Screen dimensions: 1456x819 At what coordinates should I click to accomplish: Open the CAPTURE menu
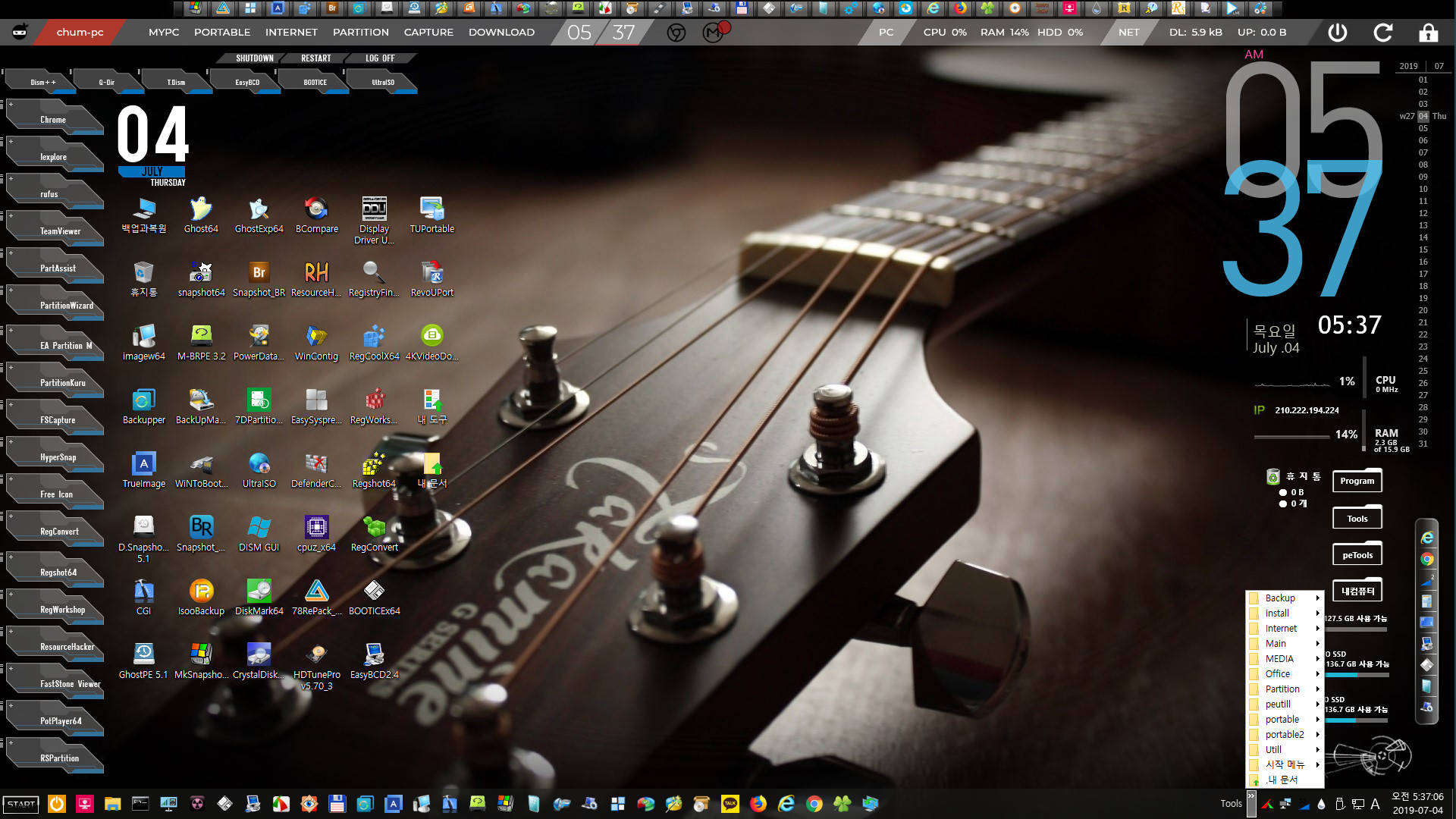coord(428,33)
